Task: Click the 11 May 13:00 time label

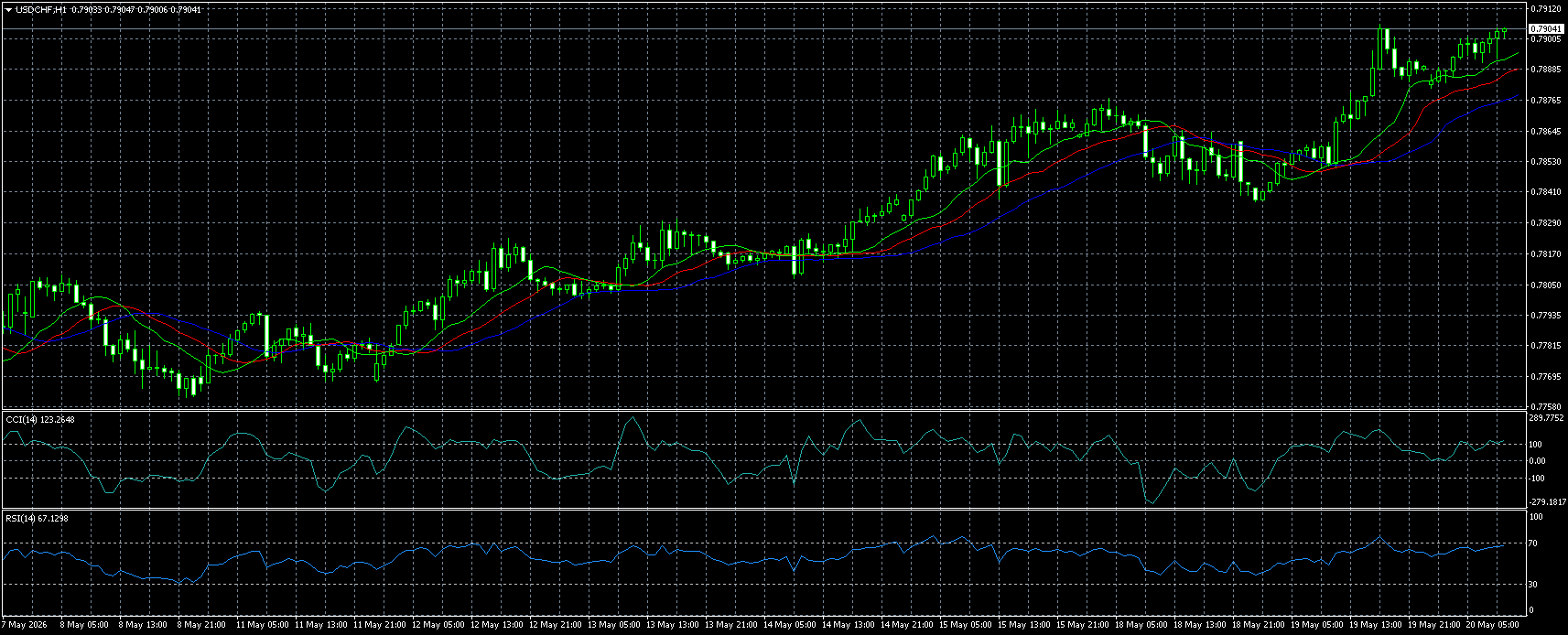Action: [x=321, y=625]
